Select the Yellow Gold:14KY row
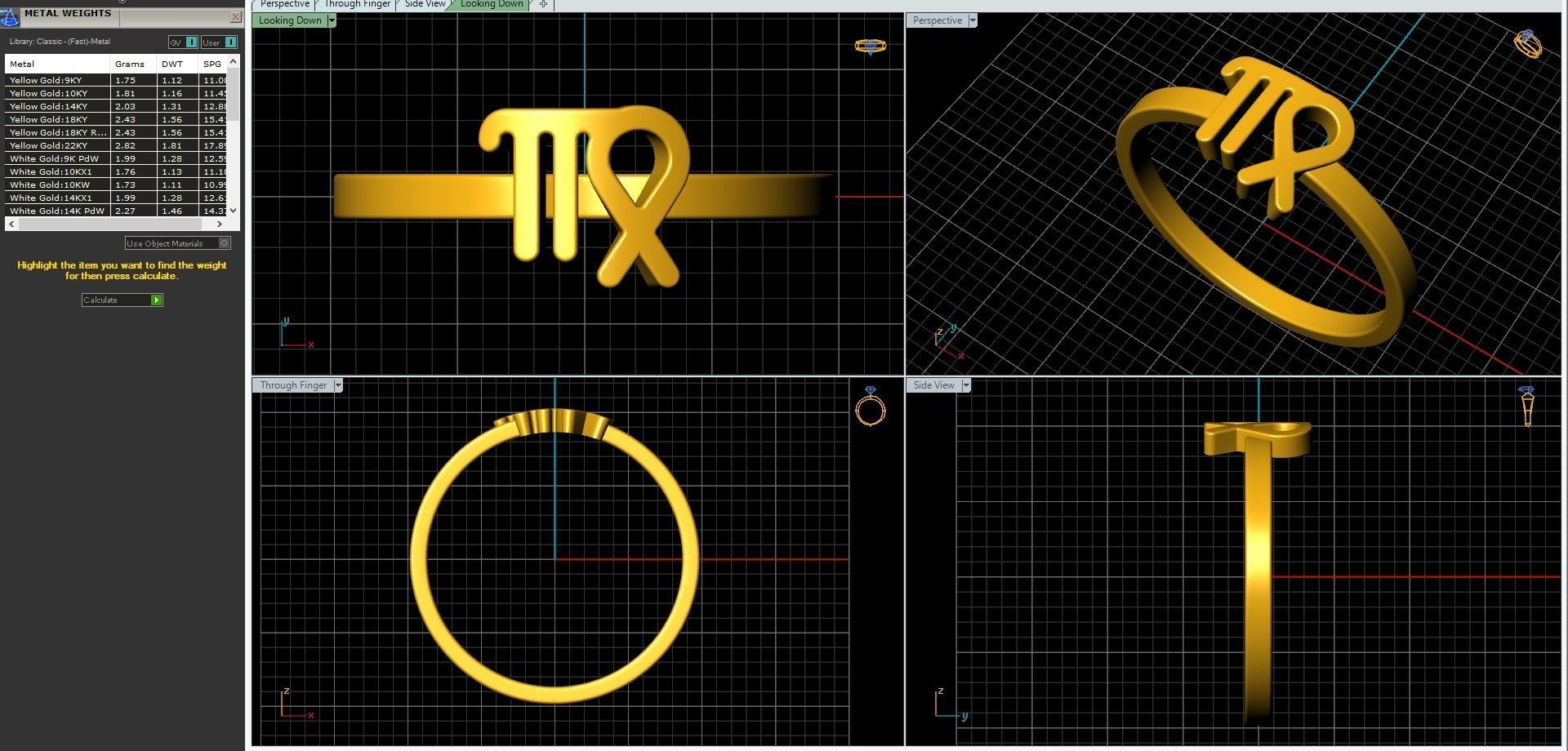Image resolution: width=1568 pixels, height=751 pixels. click(x=116, y=106)
